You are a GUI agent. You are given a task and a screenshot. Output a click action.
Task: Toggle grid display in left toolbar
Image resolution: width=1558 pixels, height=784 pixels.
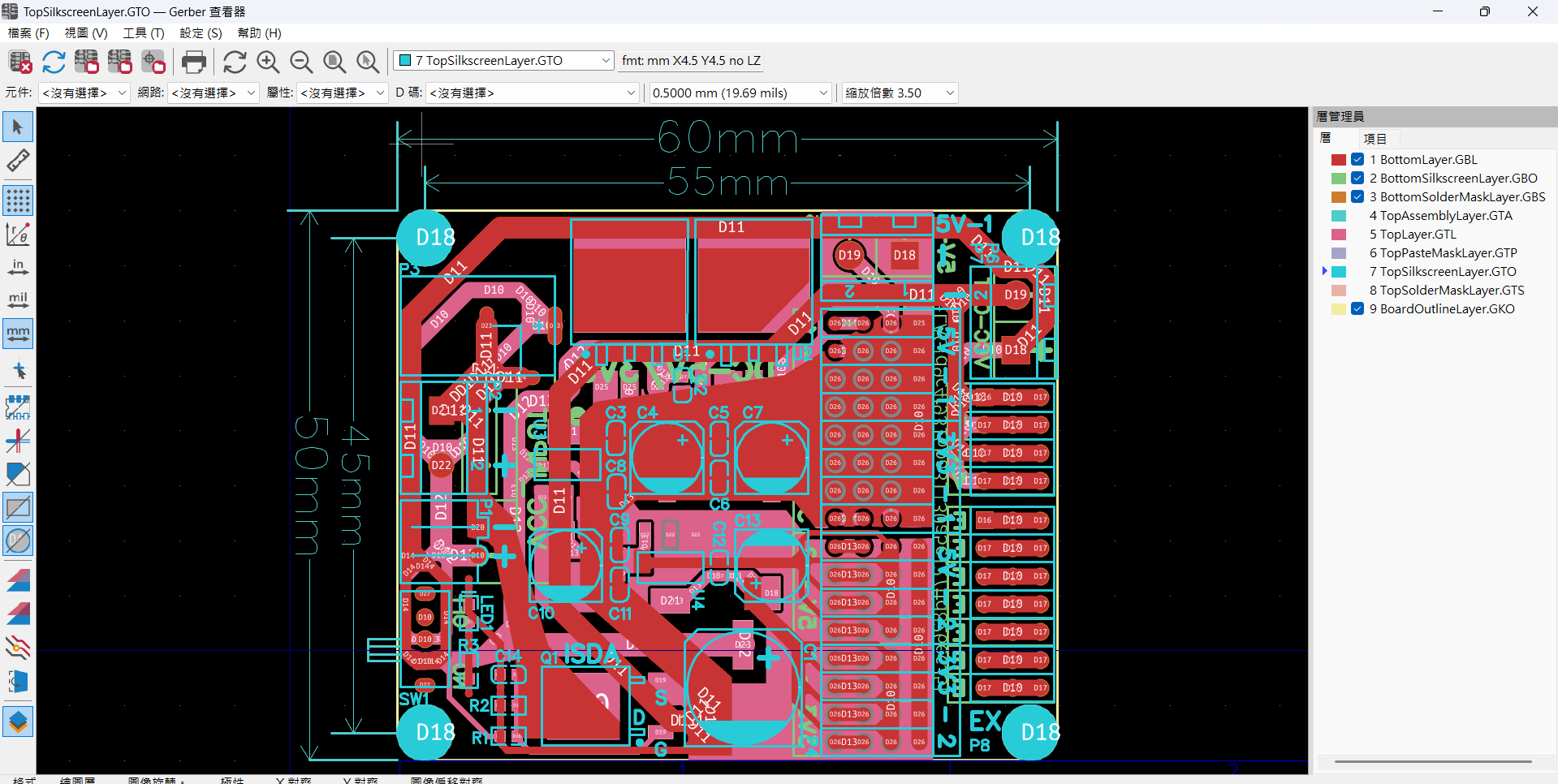[18, 200]
